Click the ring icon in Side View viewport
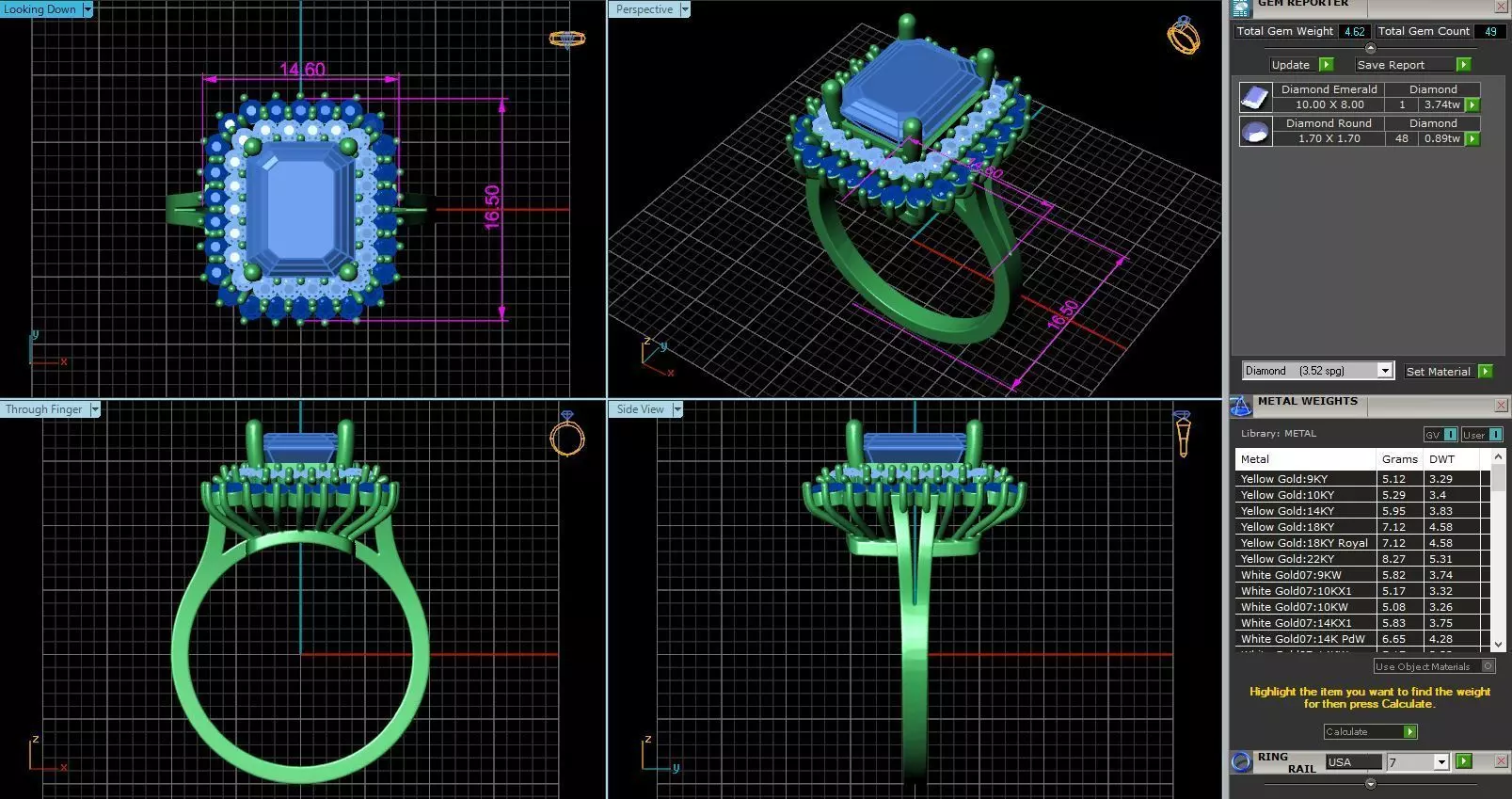Screen dimensions: 1512x799 tap(1183, 434)
